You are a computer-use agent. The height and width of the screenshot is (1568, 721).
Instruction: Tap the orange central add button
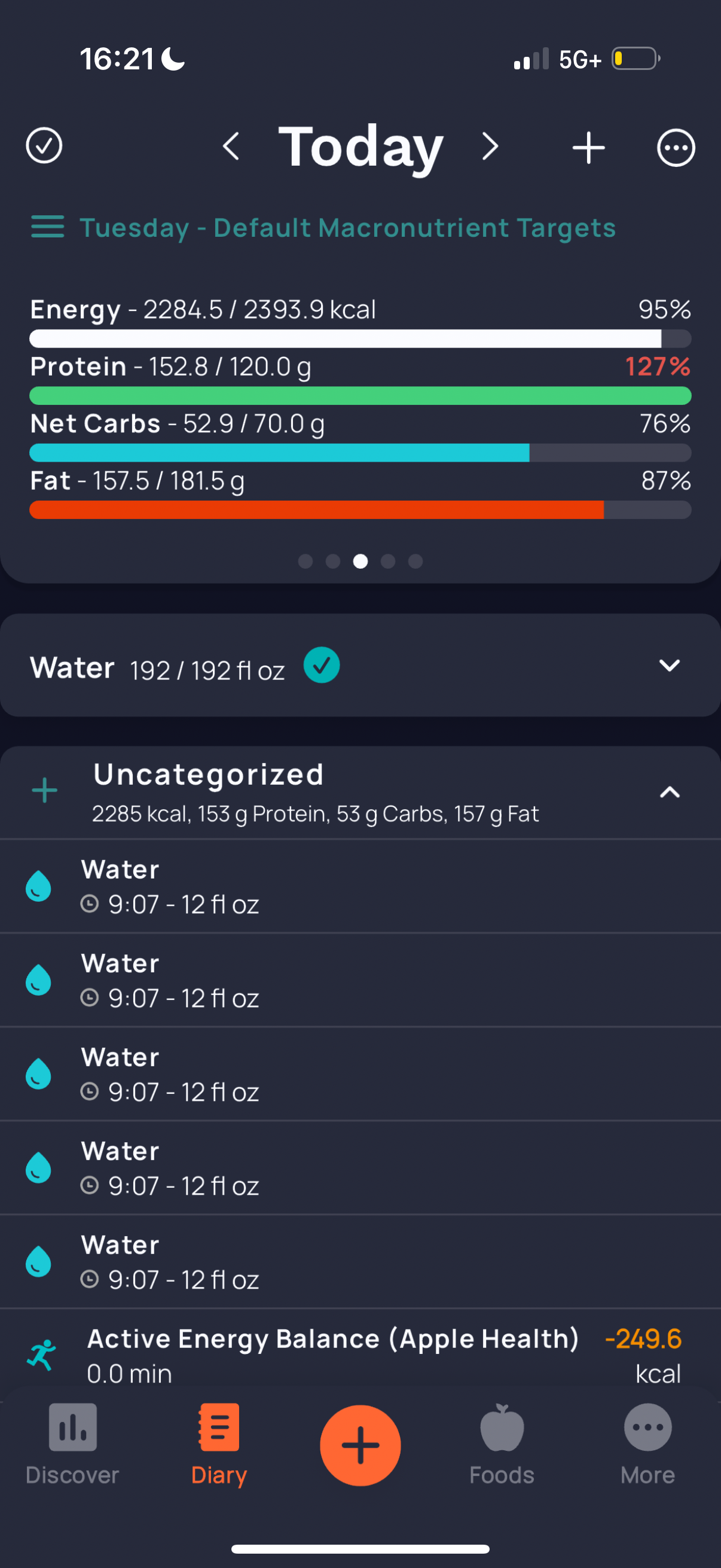(360, 1445)
